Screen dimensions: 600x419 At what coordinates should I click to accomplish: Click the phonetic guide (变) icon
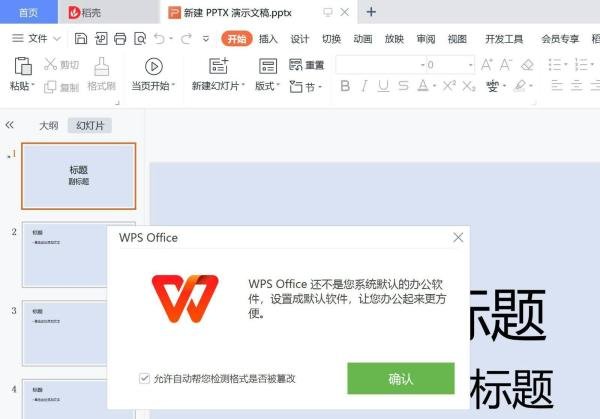pos(493,86)
